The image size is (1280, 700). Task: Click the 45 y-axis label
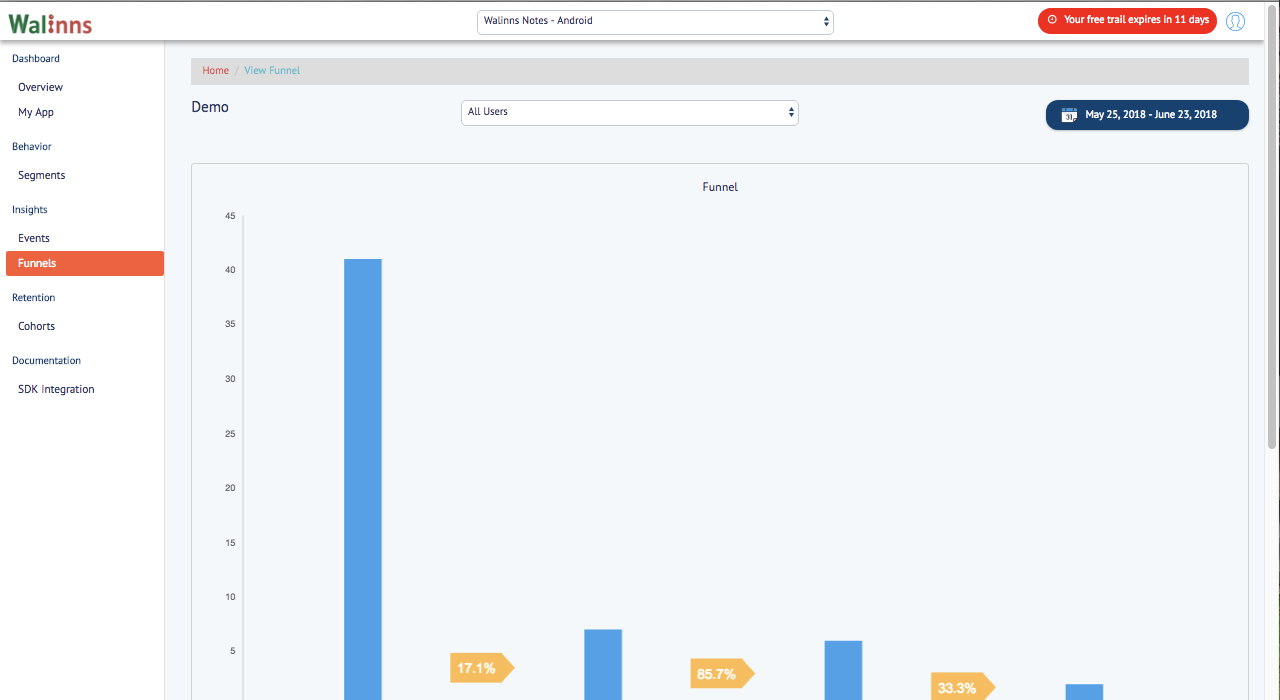coord(230,216)
